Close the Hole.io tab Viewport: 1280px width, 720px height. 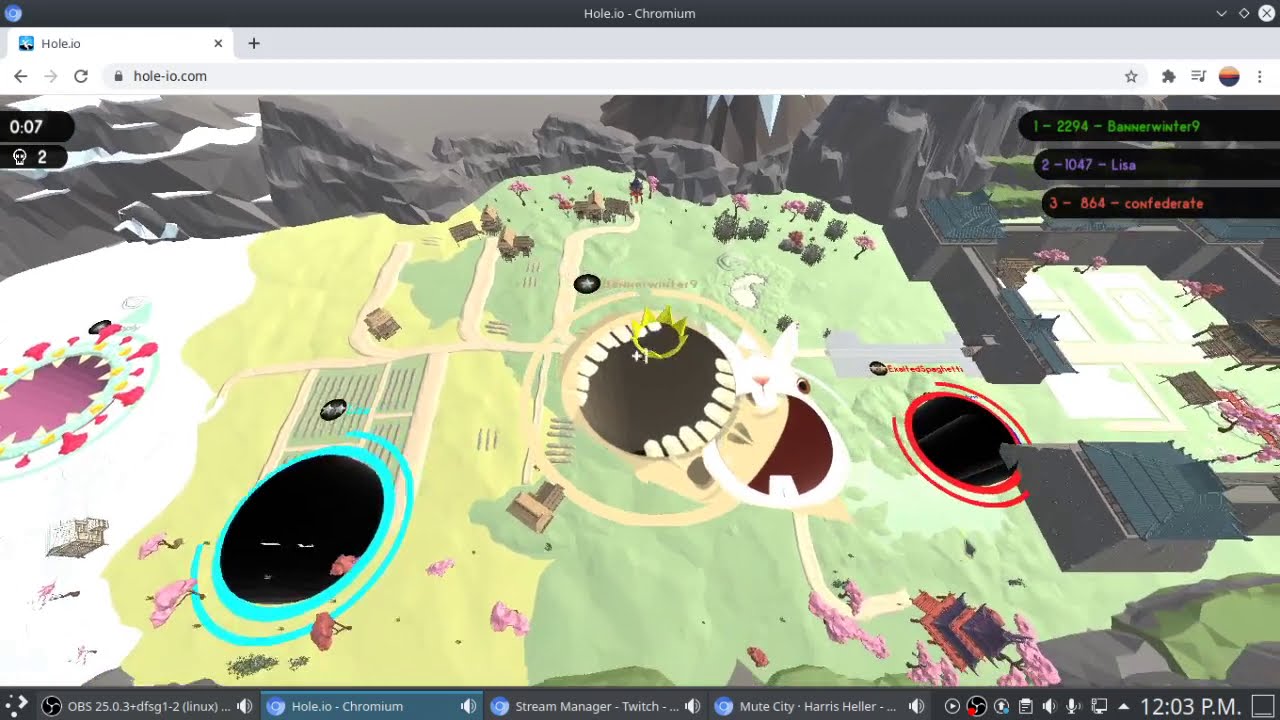[x=218, y=43]
